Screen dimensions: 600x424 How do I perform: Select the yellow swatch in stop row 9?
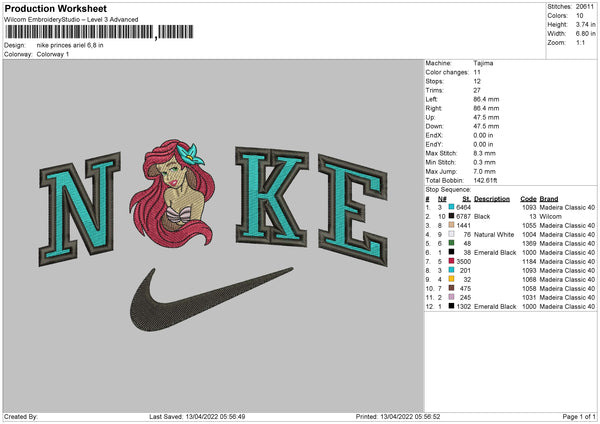coord(451,279)
